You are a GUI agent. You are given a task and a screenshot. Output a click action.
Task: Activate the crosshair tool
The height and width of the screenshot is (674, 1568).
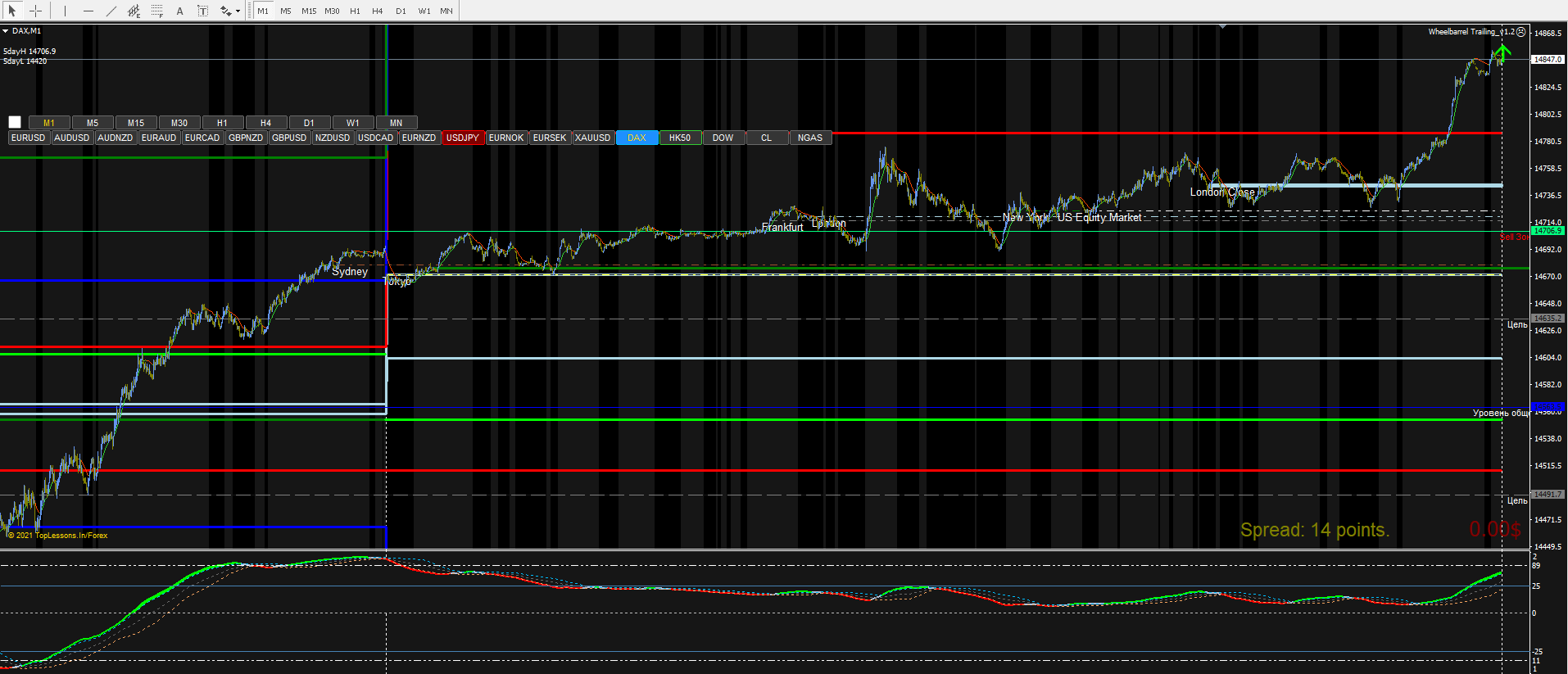(36, 11)
